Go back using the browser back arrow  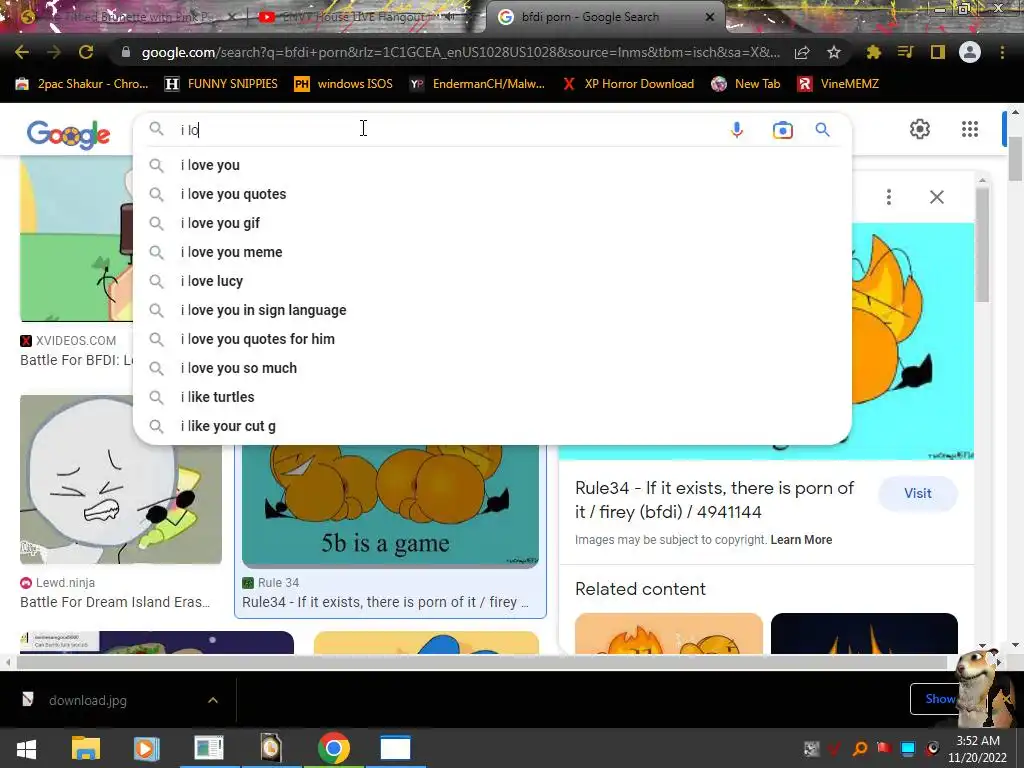point(22,52)
